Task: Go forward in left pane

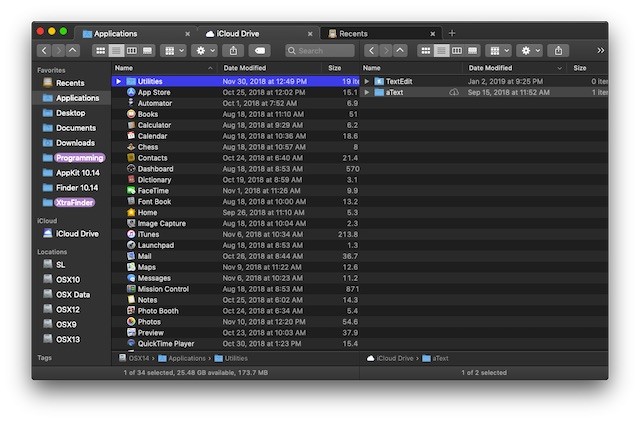Action: 59,51
